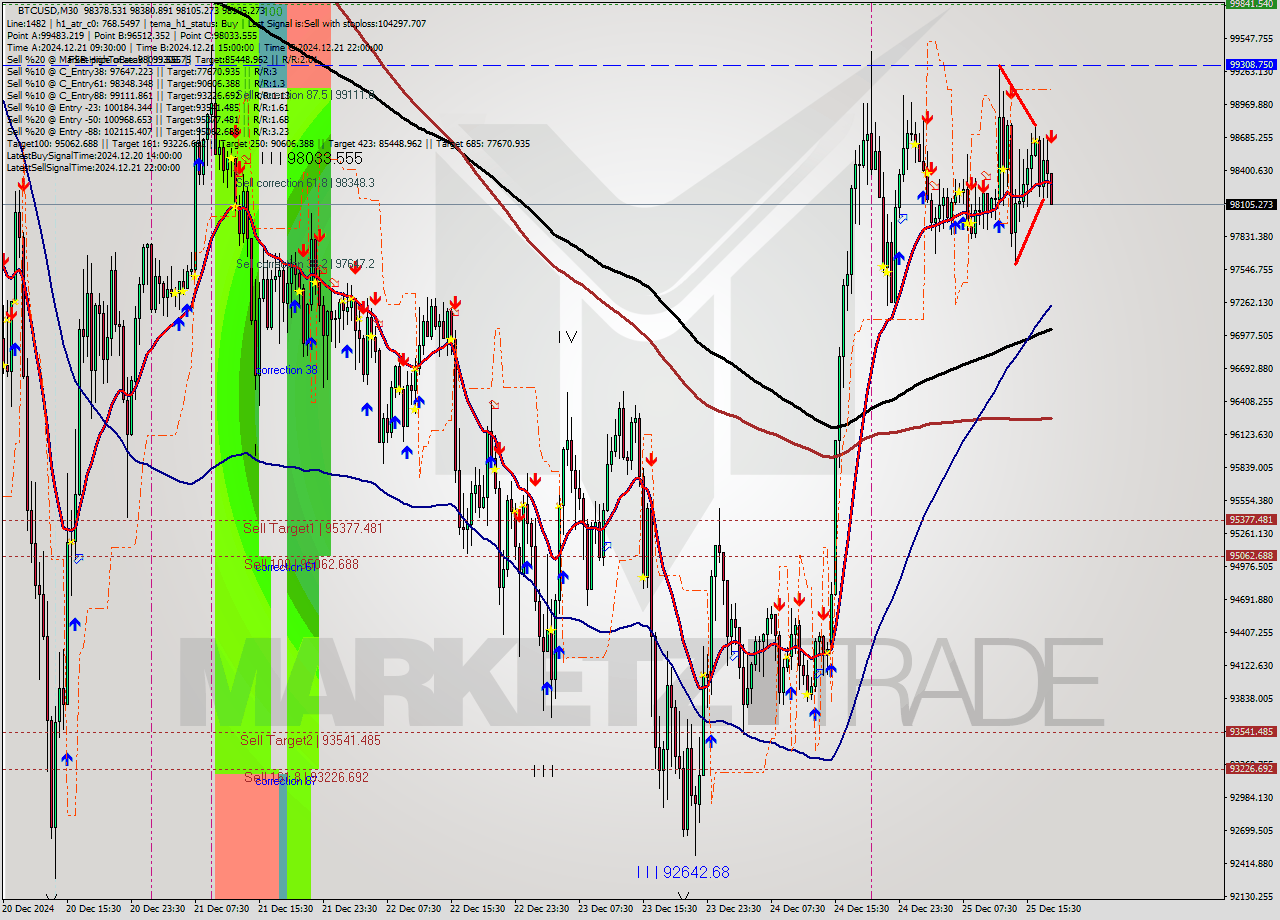1280x920 pixels.
Task: Select the Sell %10 @ C_Entry38 line
Action: click(142, 71)
